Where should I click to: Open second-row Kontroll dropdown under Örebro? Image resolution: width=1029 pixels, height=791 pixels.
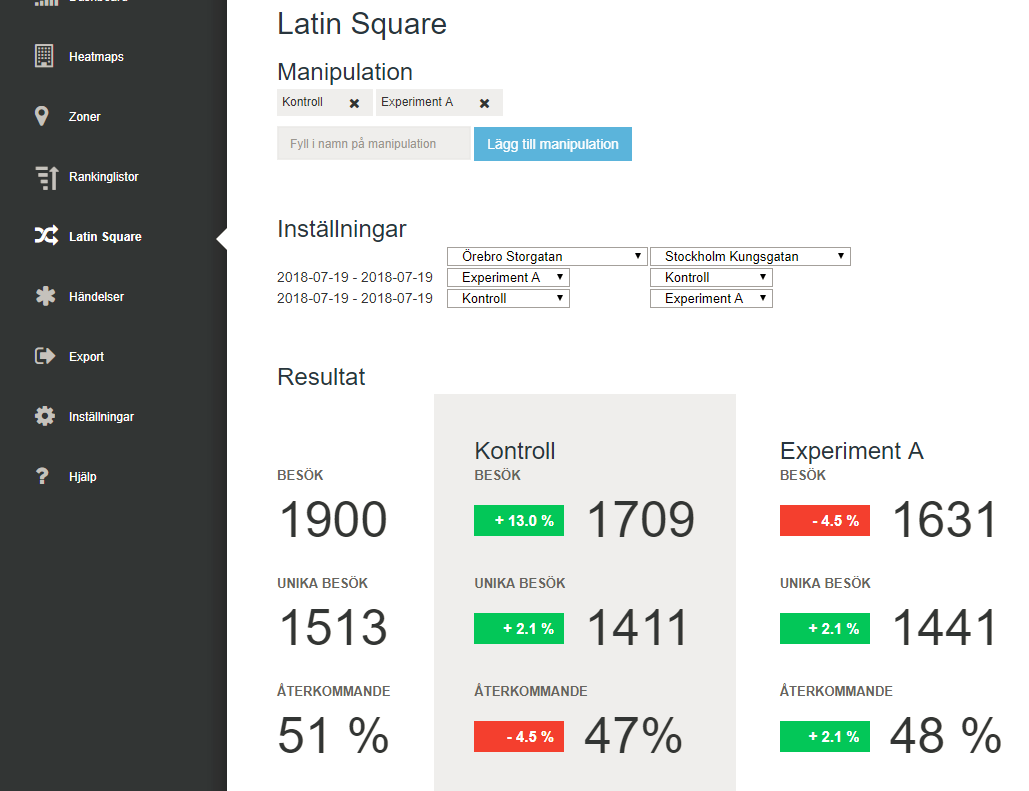point(508,298)
